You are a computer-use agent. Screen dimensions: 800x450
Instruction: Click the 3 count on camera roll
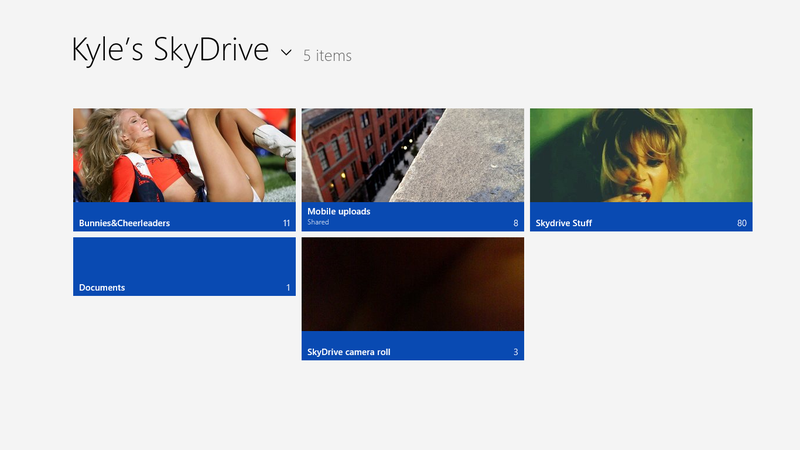516,352
